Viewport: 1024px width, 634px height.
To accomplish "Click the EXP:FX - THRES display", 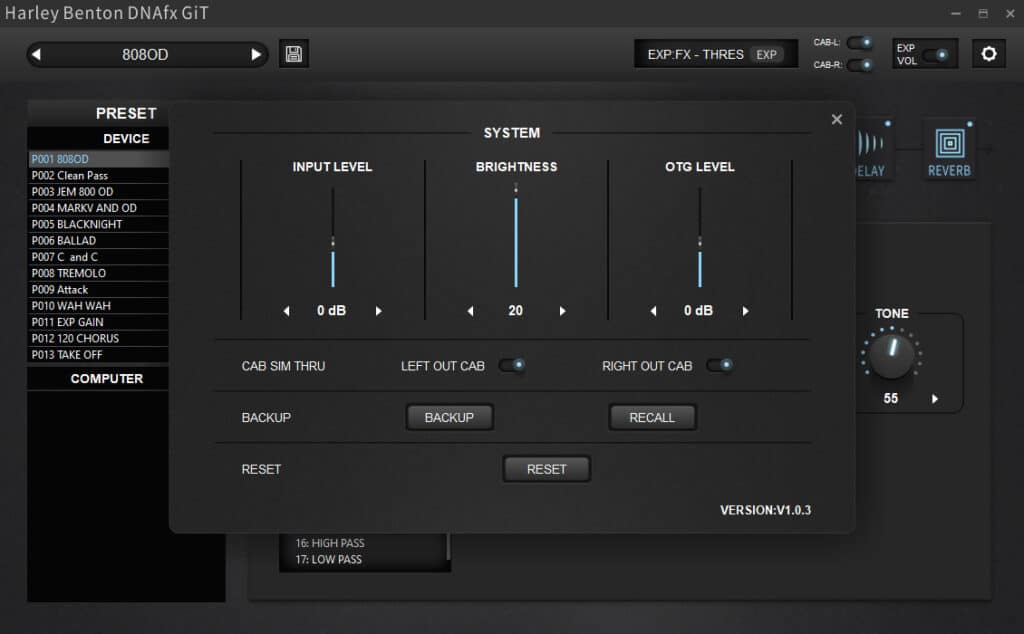I will (x=696, y=55).
